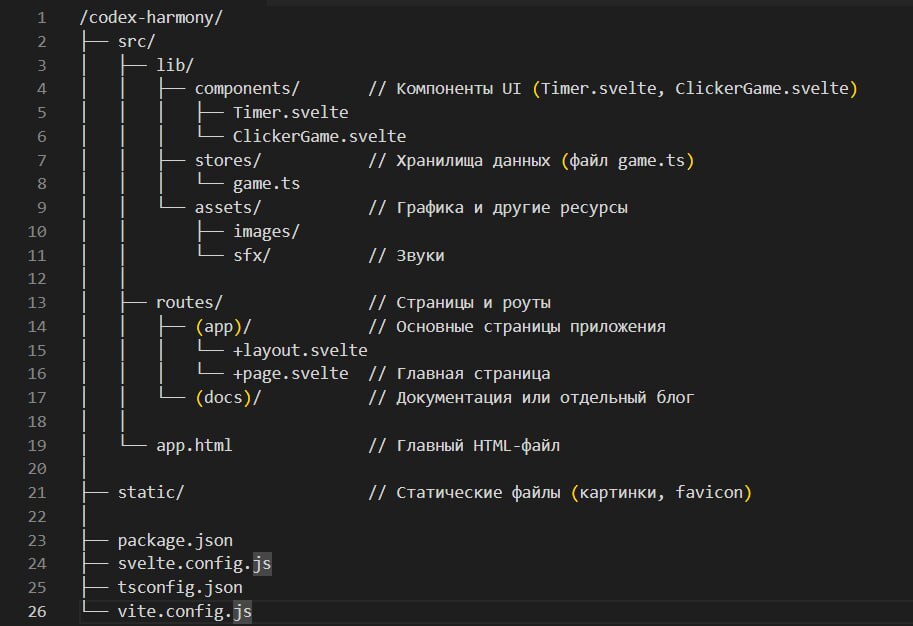Click app.html file name on line 19
The height and width of the screenshot is (626, 913).
click(194, 445)
